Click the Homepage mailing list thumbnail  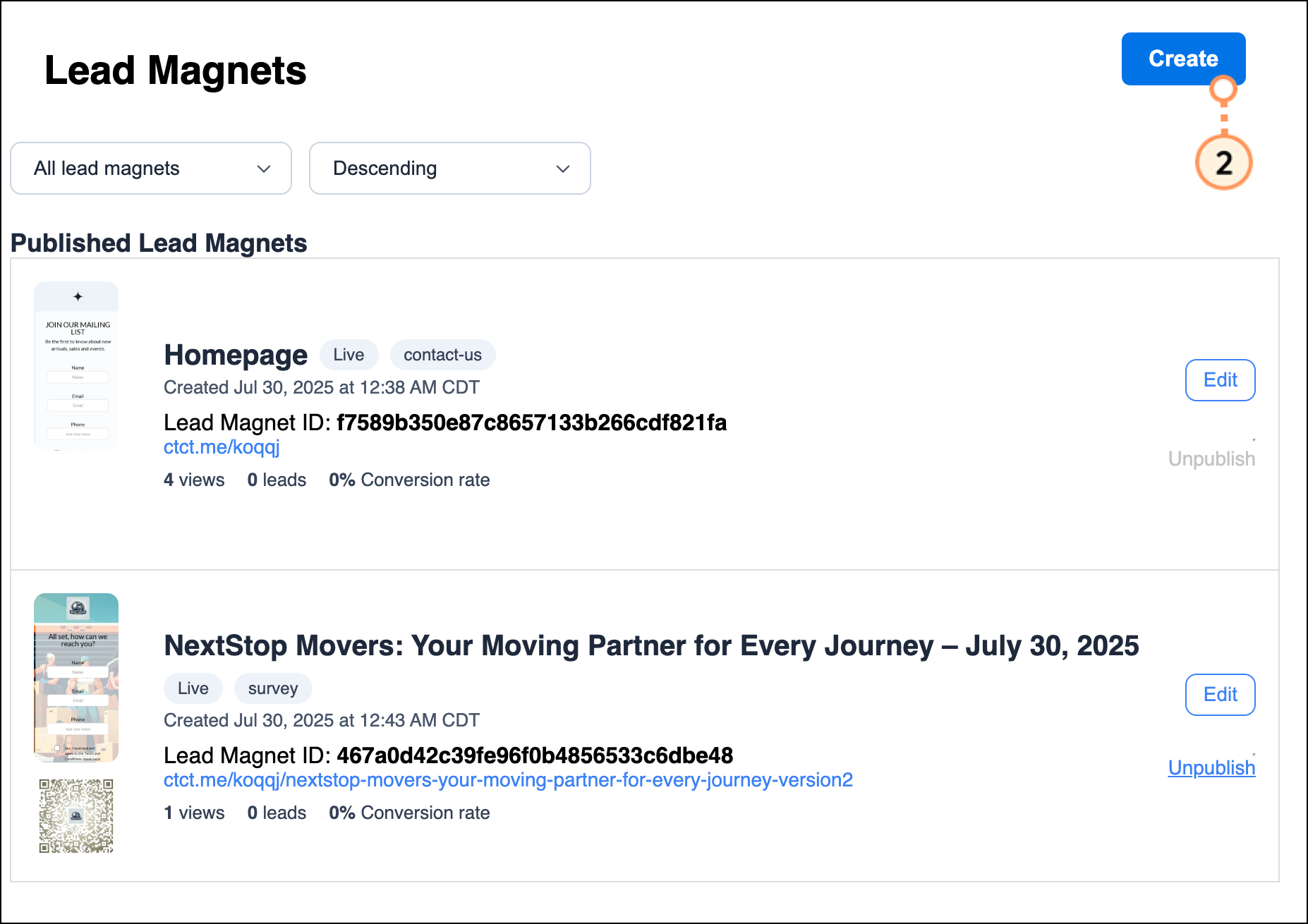coord(76,365)
